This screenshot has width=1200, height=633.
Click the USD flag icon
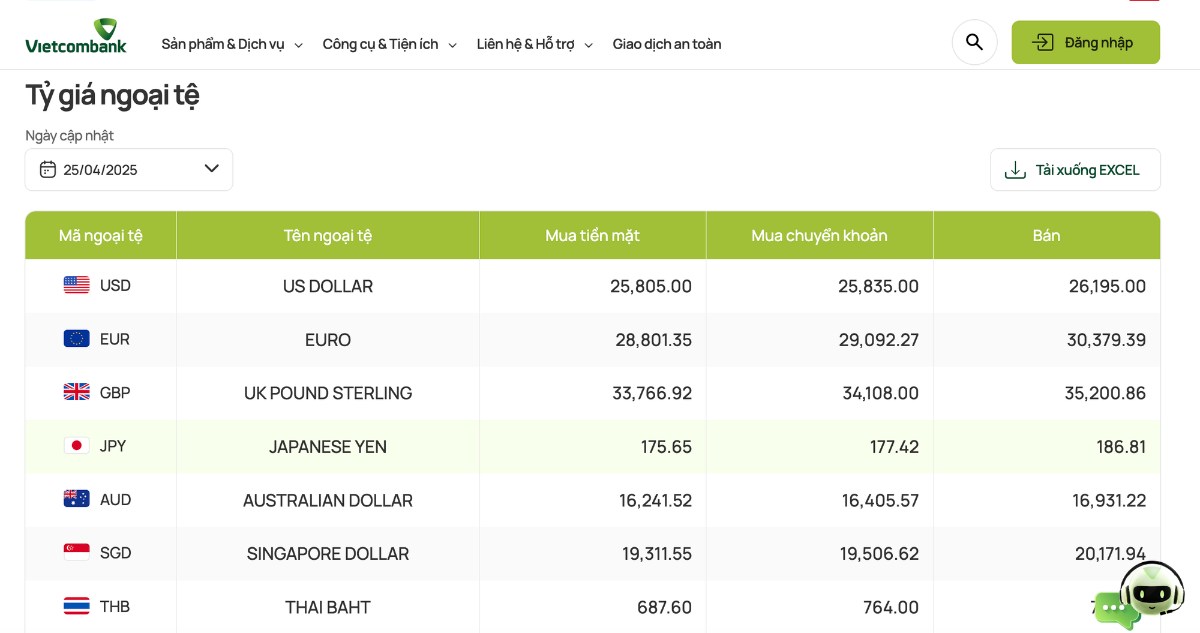(x=77, y=285)
